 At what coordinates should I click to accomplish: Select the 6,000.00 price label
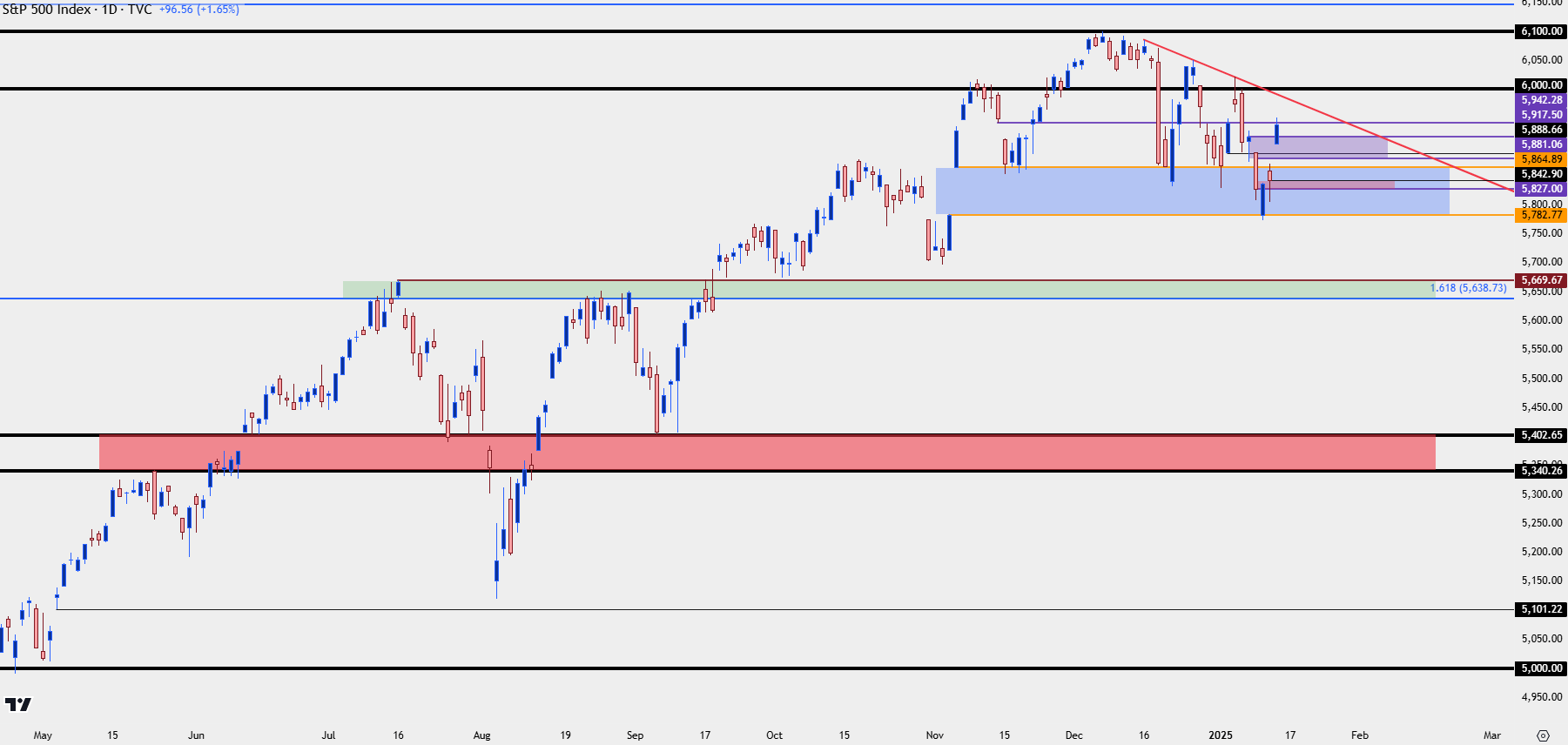(1542, 85)
